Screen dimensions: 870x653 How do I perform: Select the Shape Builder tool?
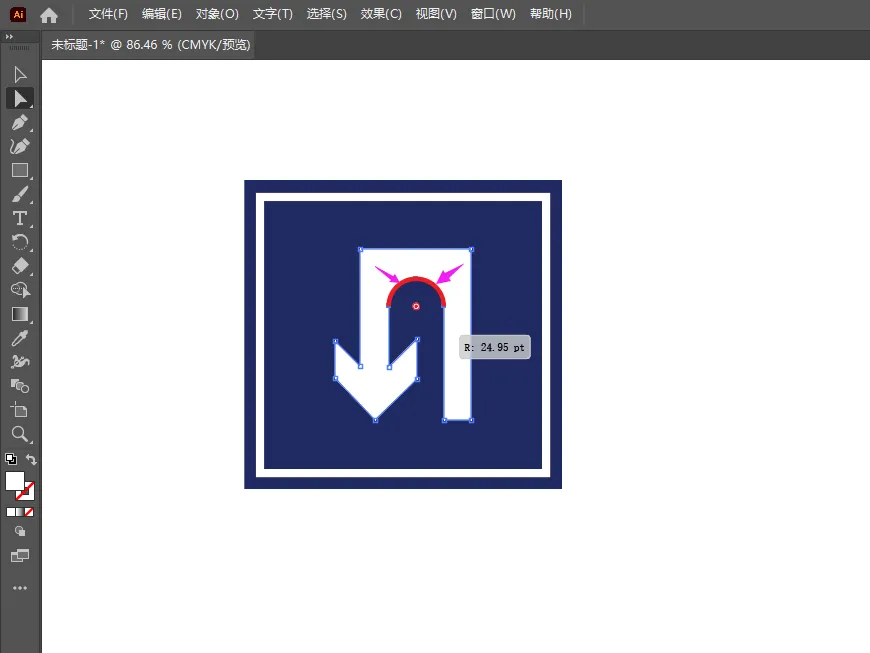click(20, 290)
